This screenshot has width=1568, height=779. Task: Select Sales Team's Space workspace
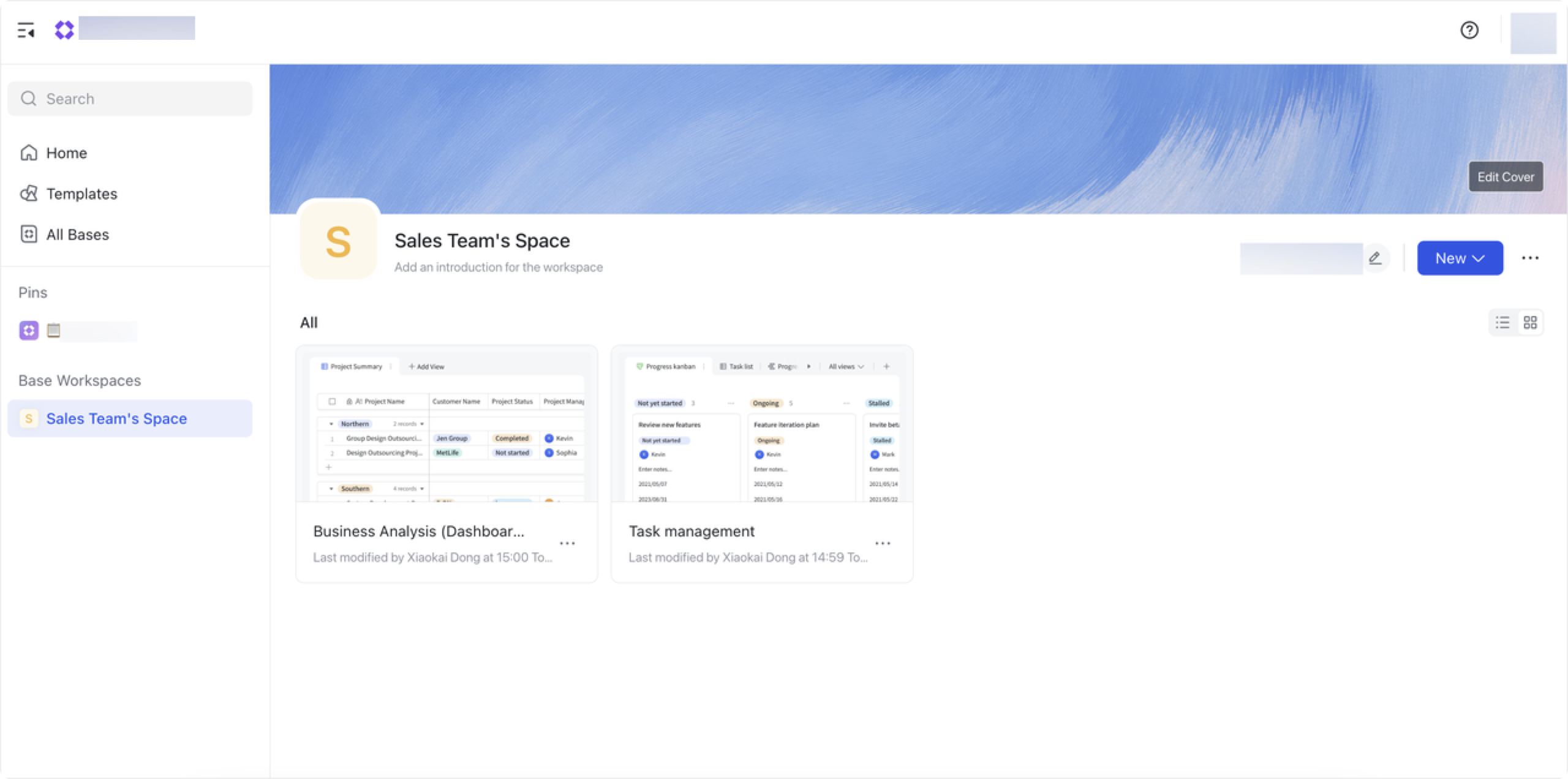coord(130,418)
